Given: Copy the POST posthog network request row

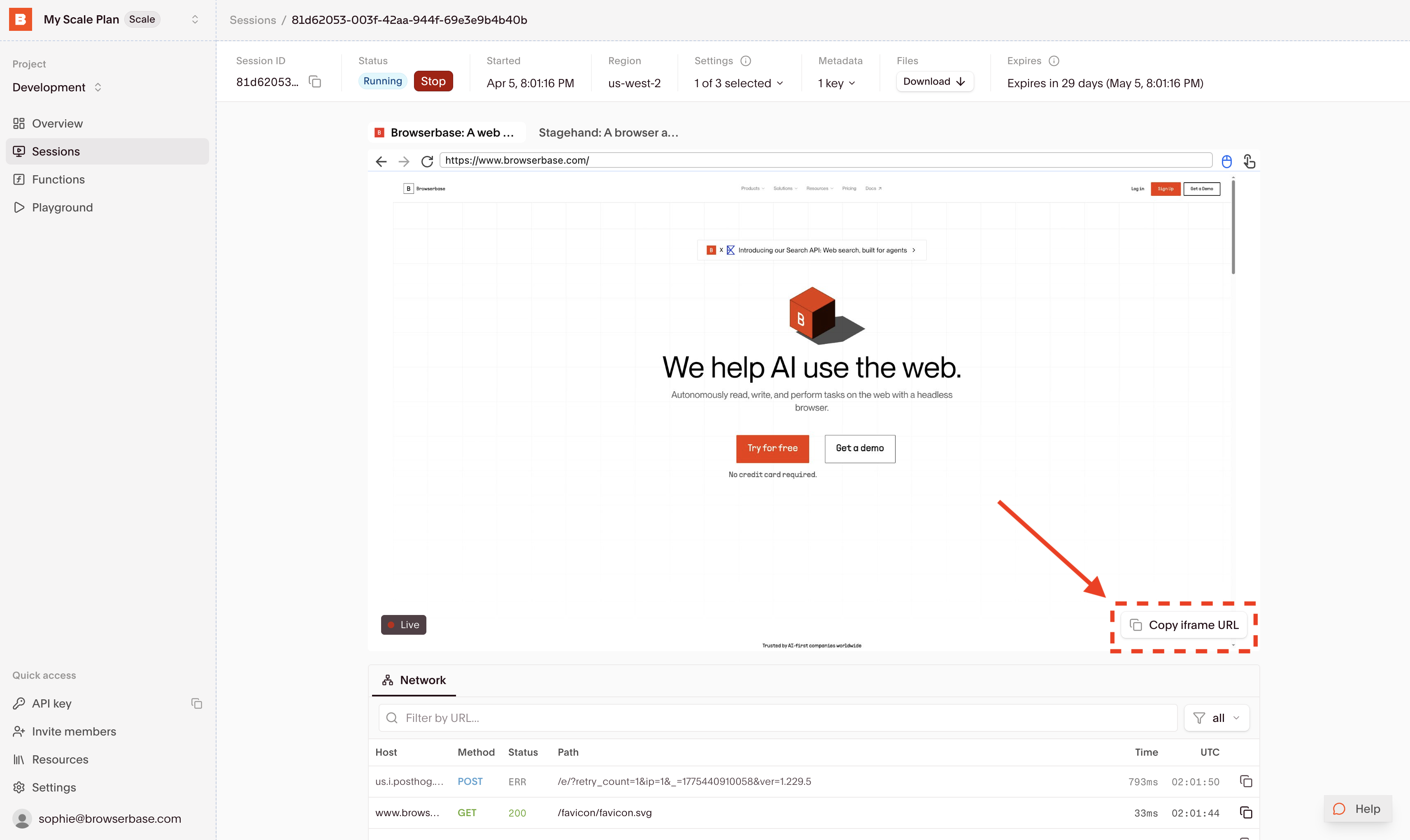Looking at the screenshot, I should (x=1246, y=782).
